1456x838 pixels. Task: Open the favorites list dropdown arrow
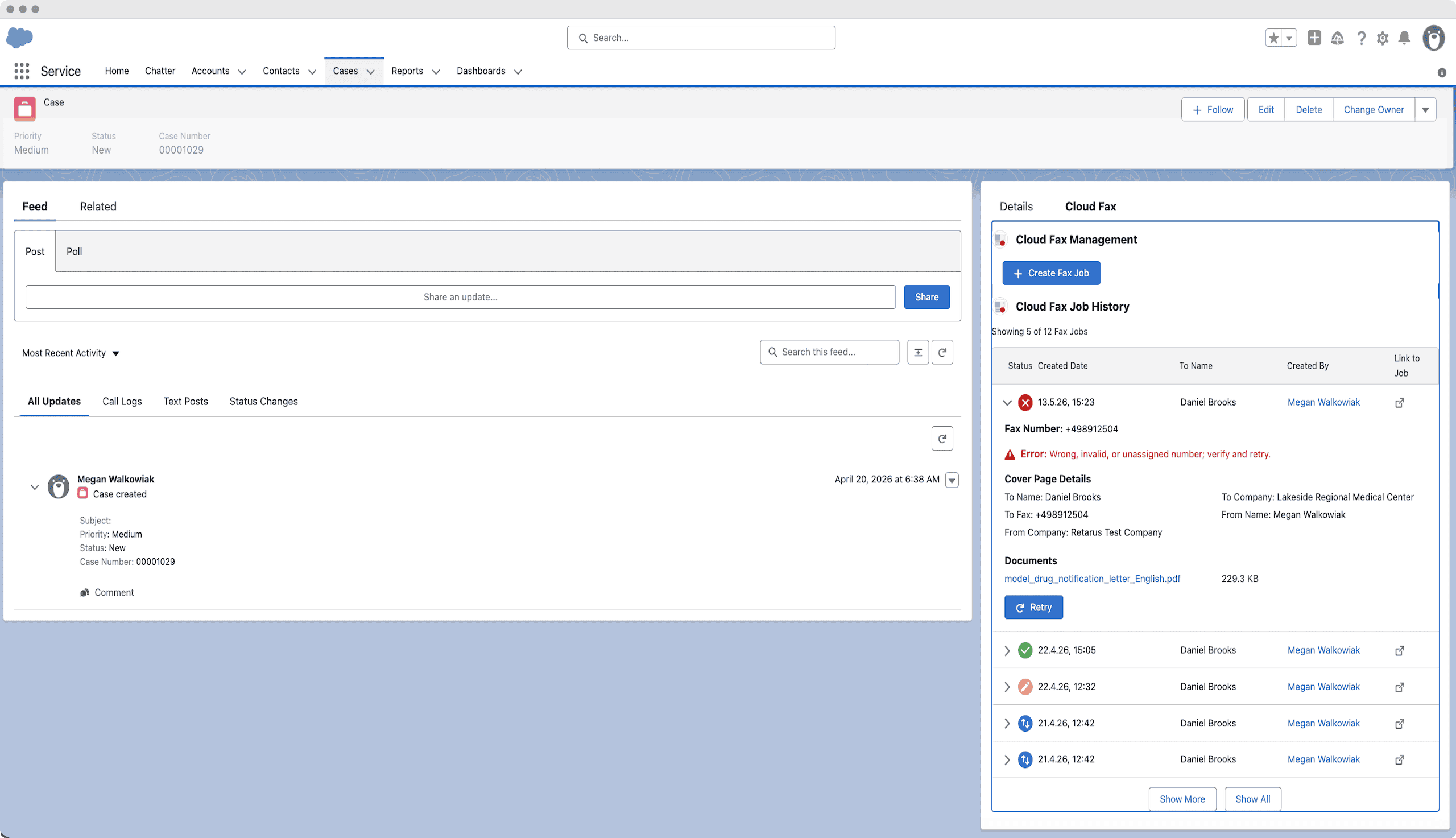(x=1289, y=38)
